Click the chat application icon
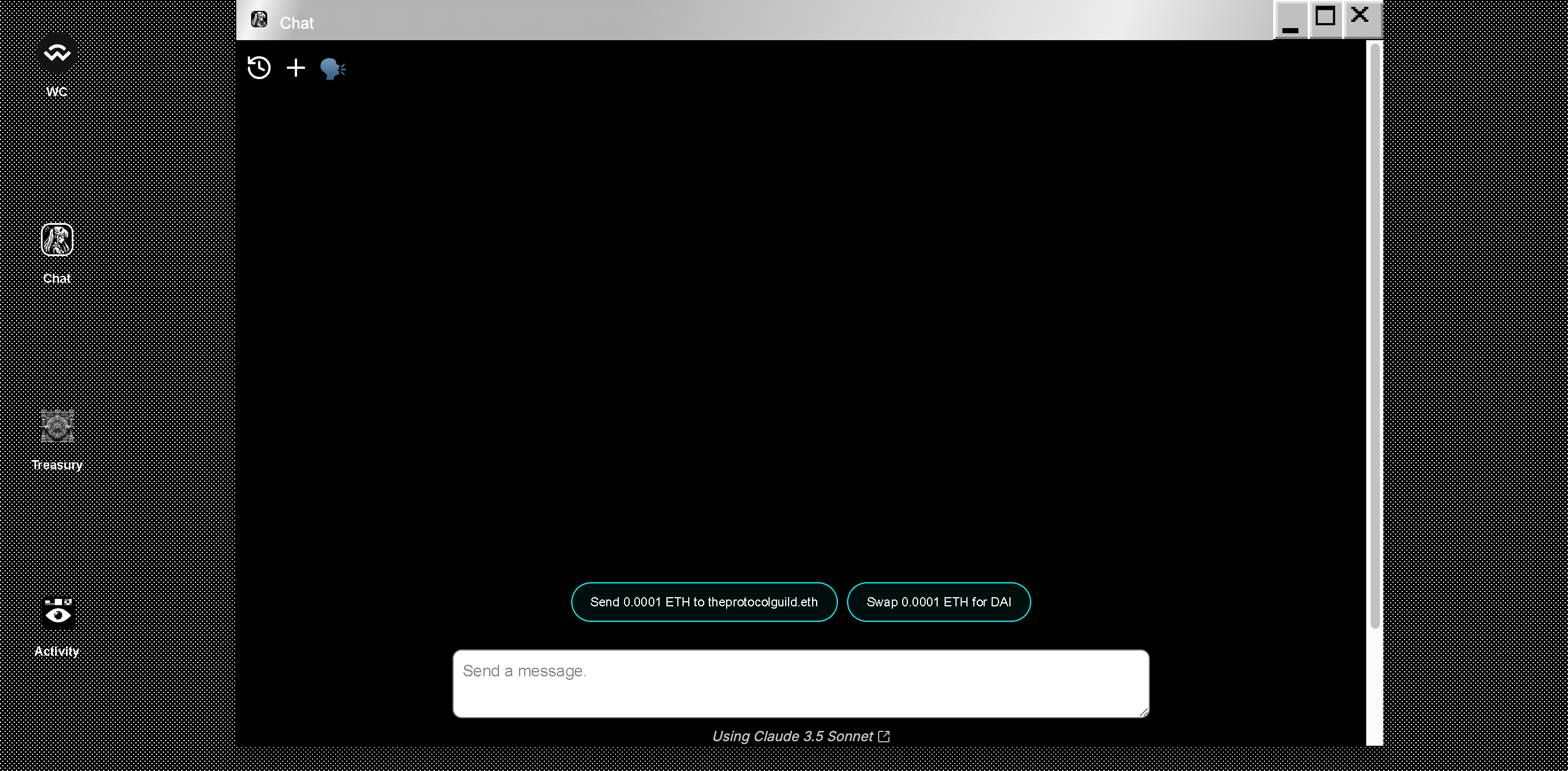 (x=57, y=239)
